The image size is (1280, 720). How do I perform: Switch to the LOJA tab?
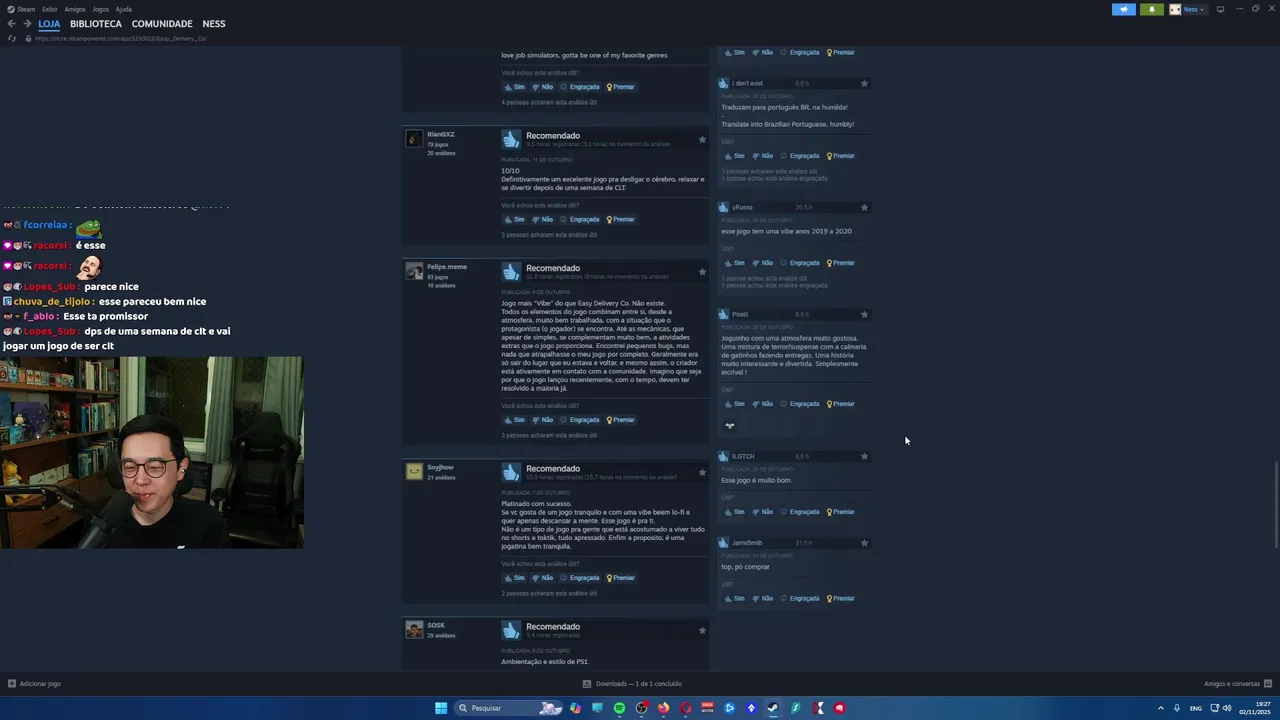(49, 24)
